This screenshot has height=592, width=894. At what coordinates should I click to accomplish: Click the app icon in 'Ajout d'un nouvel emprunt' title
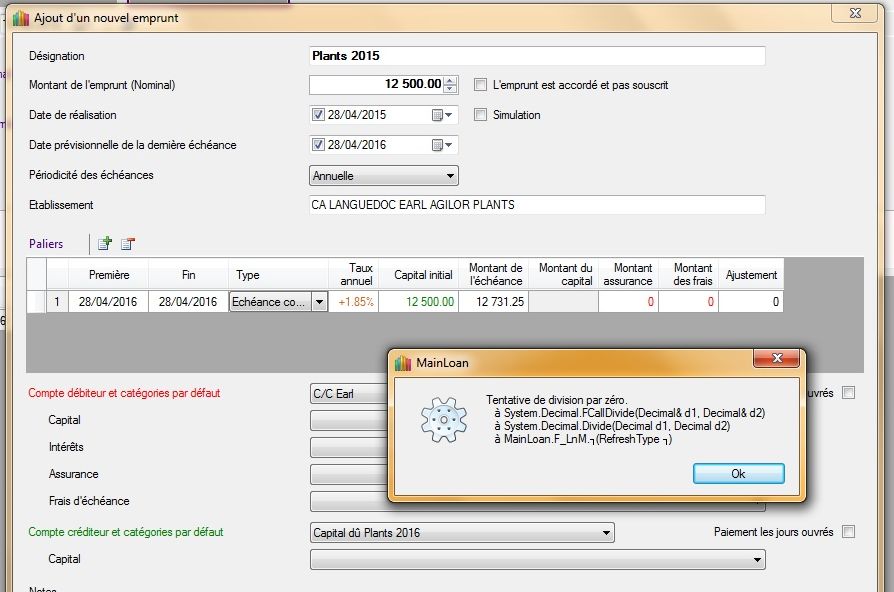coord(20,18)
